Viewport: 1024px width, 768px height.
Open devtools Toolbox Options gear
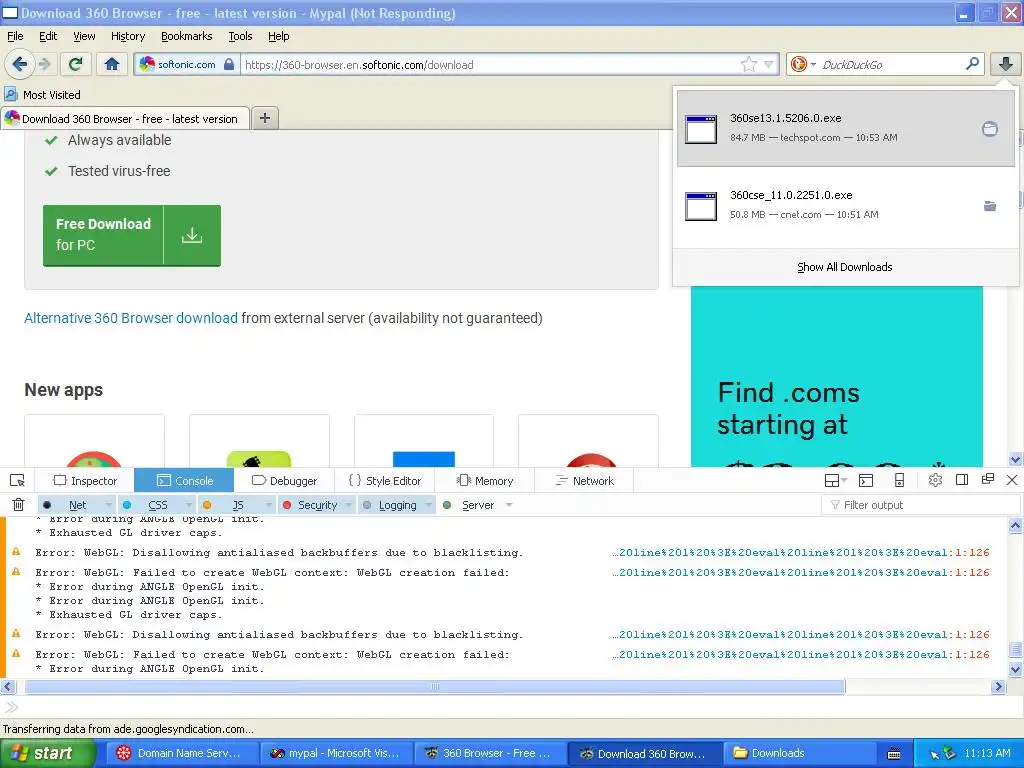tap(935, 481)
